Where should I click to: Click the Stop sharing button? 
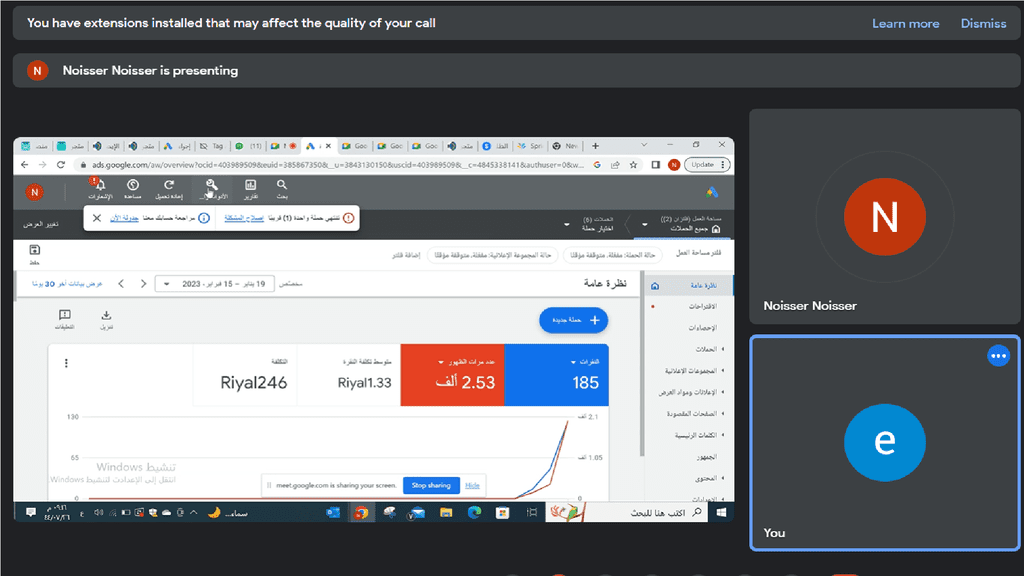point(431,485)
